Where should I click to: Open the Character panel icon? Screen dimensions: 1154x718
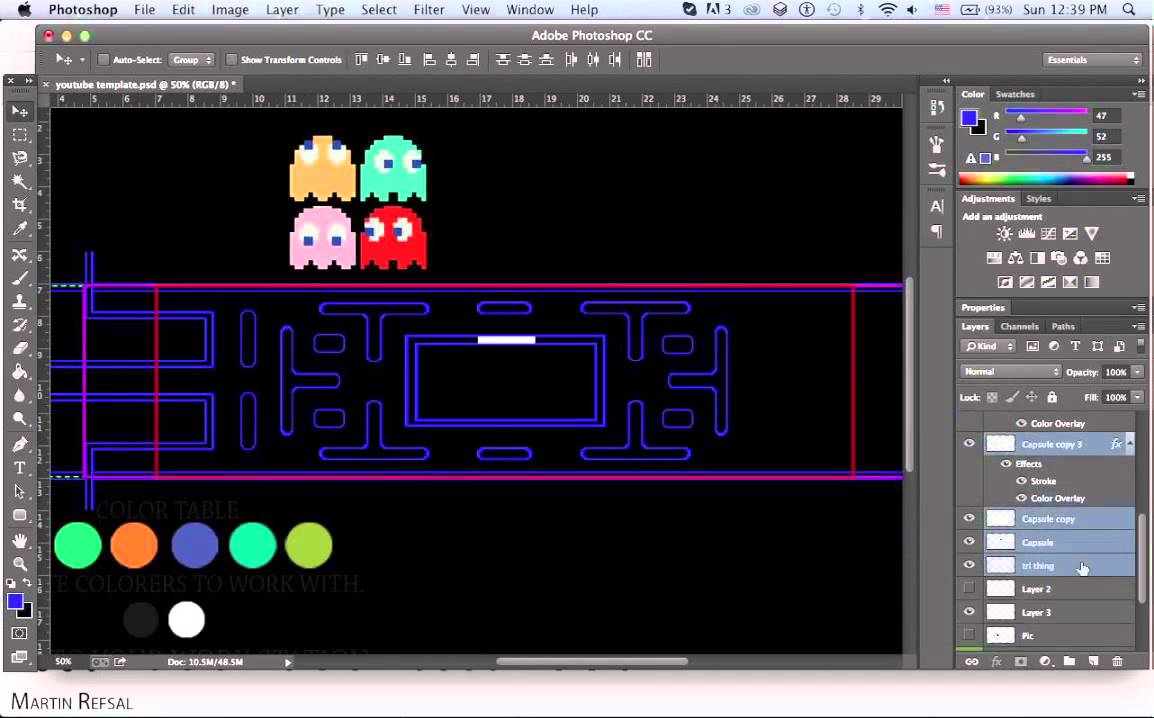tap(937, 207)
